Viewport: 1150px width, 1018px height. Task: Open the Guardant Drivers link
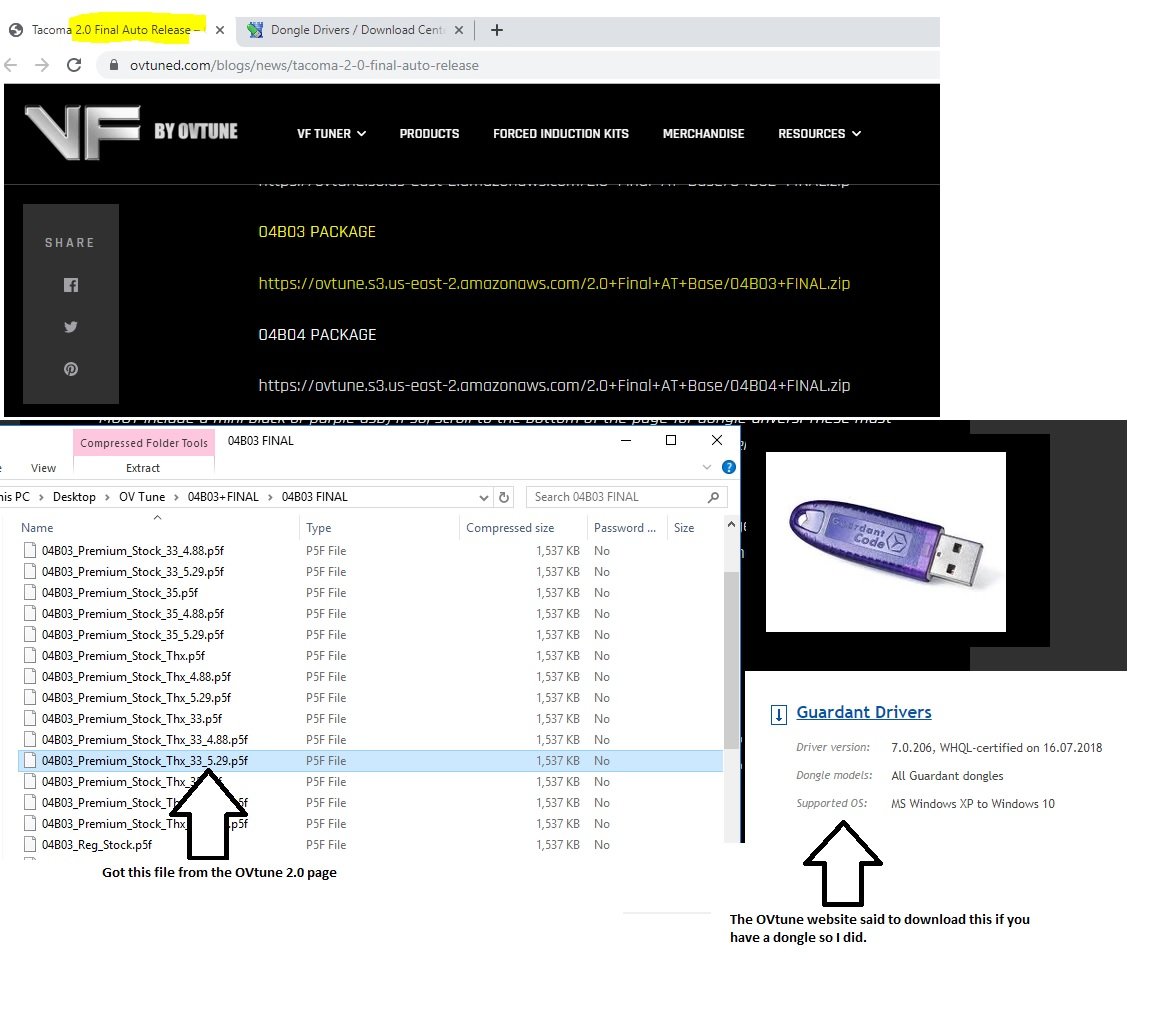pos(864,712)
